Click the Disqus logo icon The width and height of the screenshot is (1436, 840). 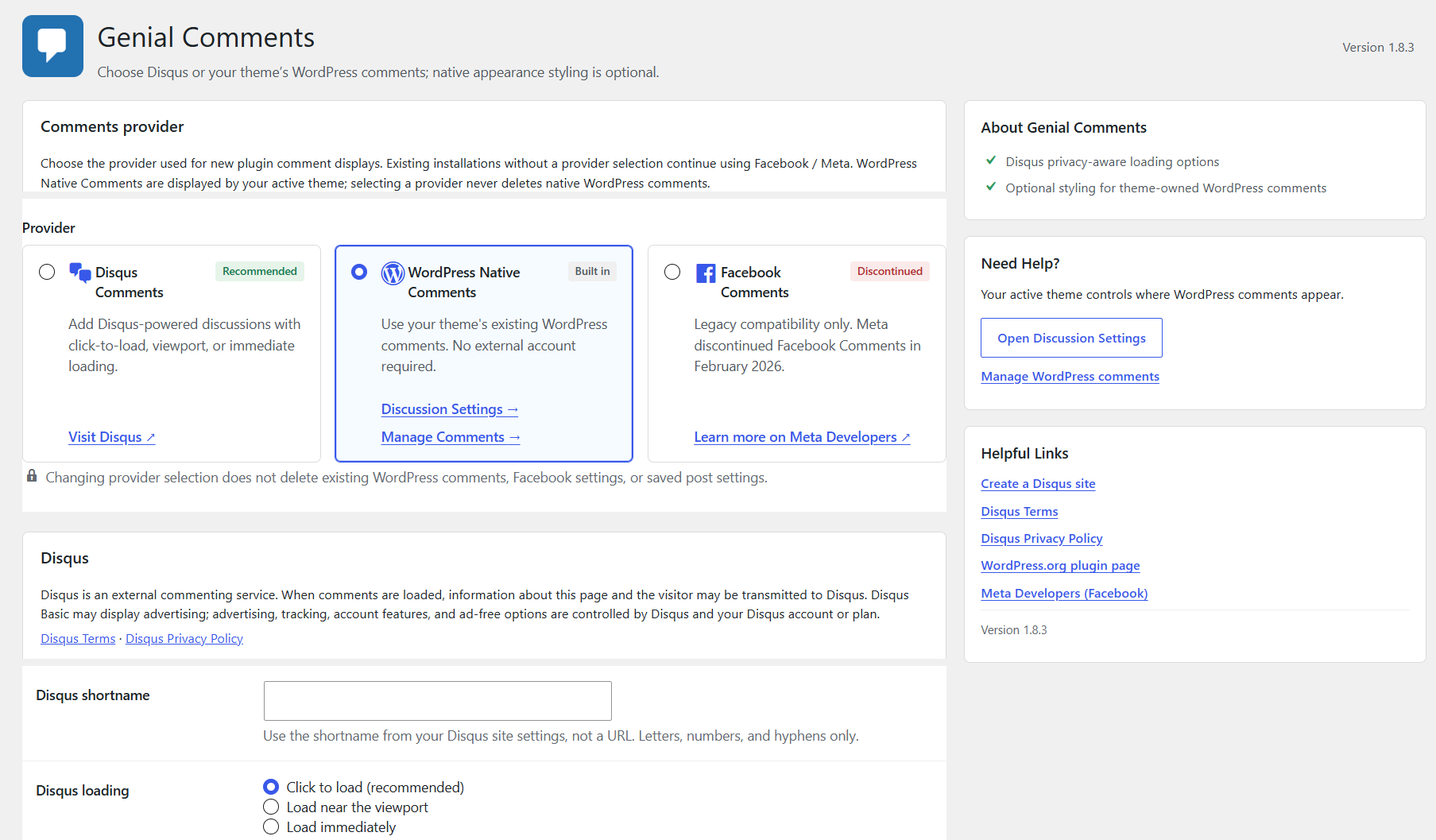pos(80,273)
